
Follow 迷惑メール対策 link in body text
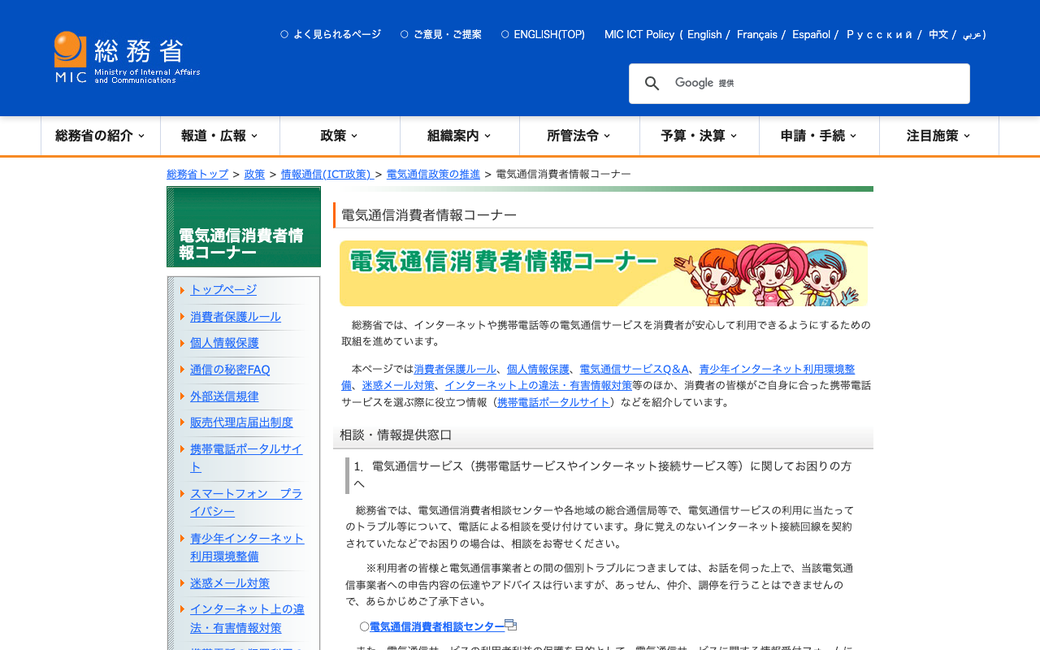coord(398,385)
